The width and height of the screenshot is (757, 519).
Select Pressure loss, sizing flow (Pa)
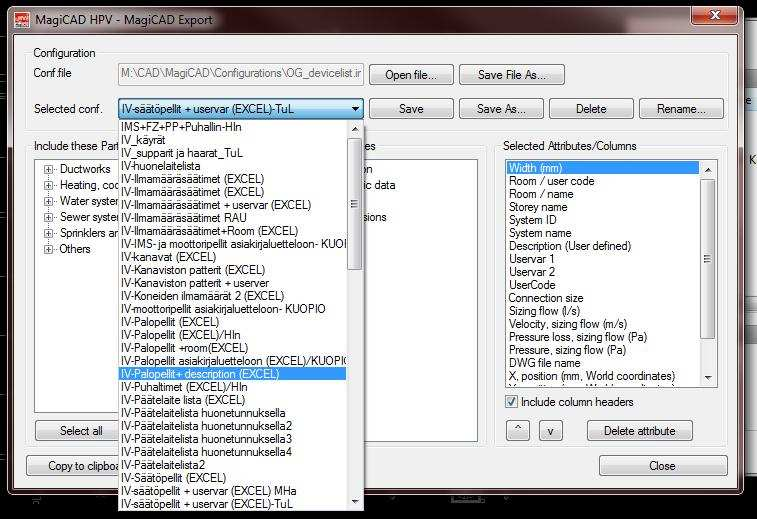click(x=603, y=337)
